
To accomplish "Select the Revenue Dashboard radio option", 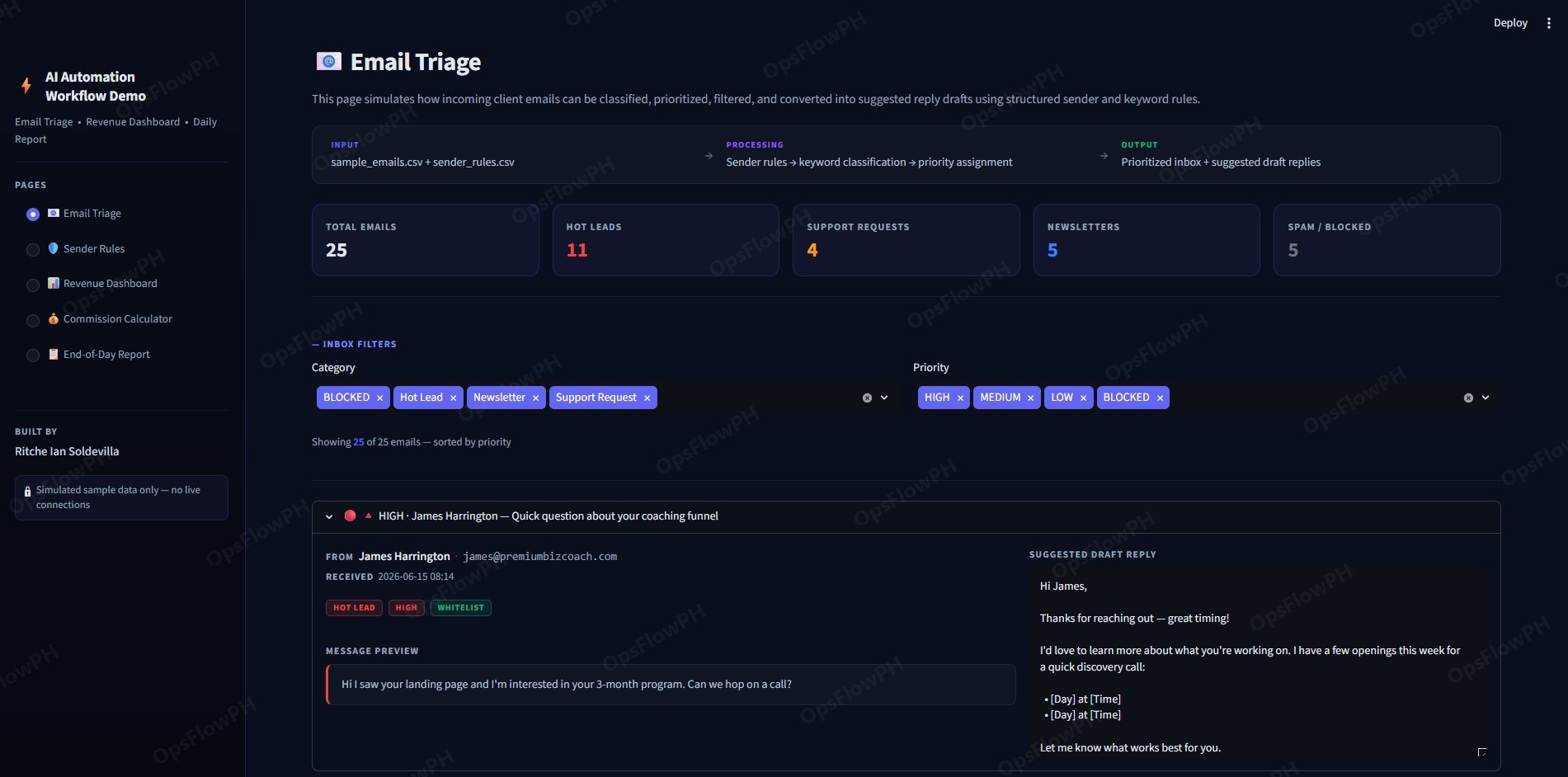I will (33, 285).
